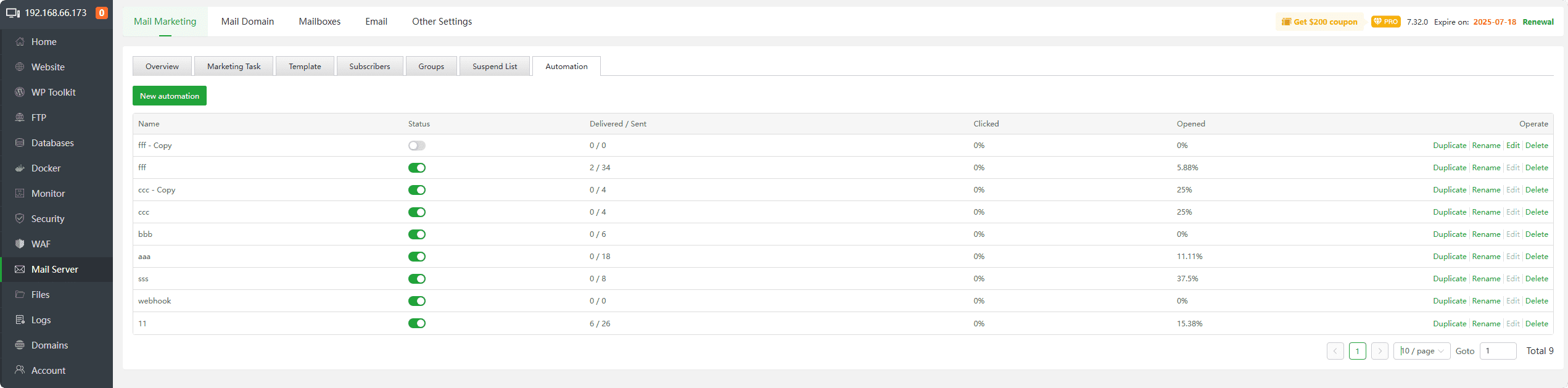1568x388 pixels.
Task: Go to next page arrow
Action: click(x=1380, y=351)
